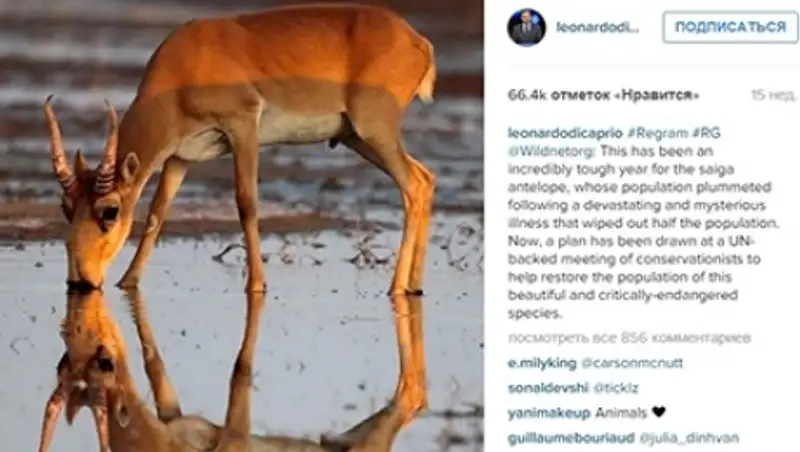Open the @Wildnetorg mention
The width and height of the screenshot is (800, 452).
[551, 152]
